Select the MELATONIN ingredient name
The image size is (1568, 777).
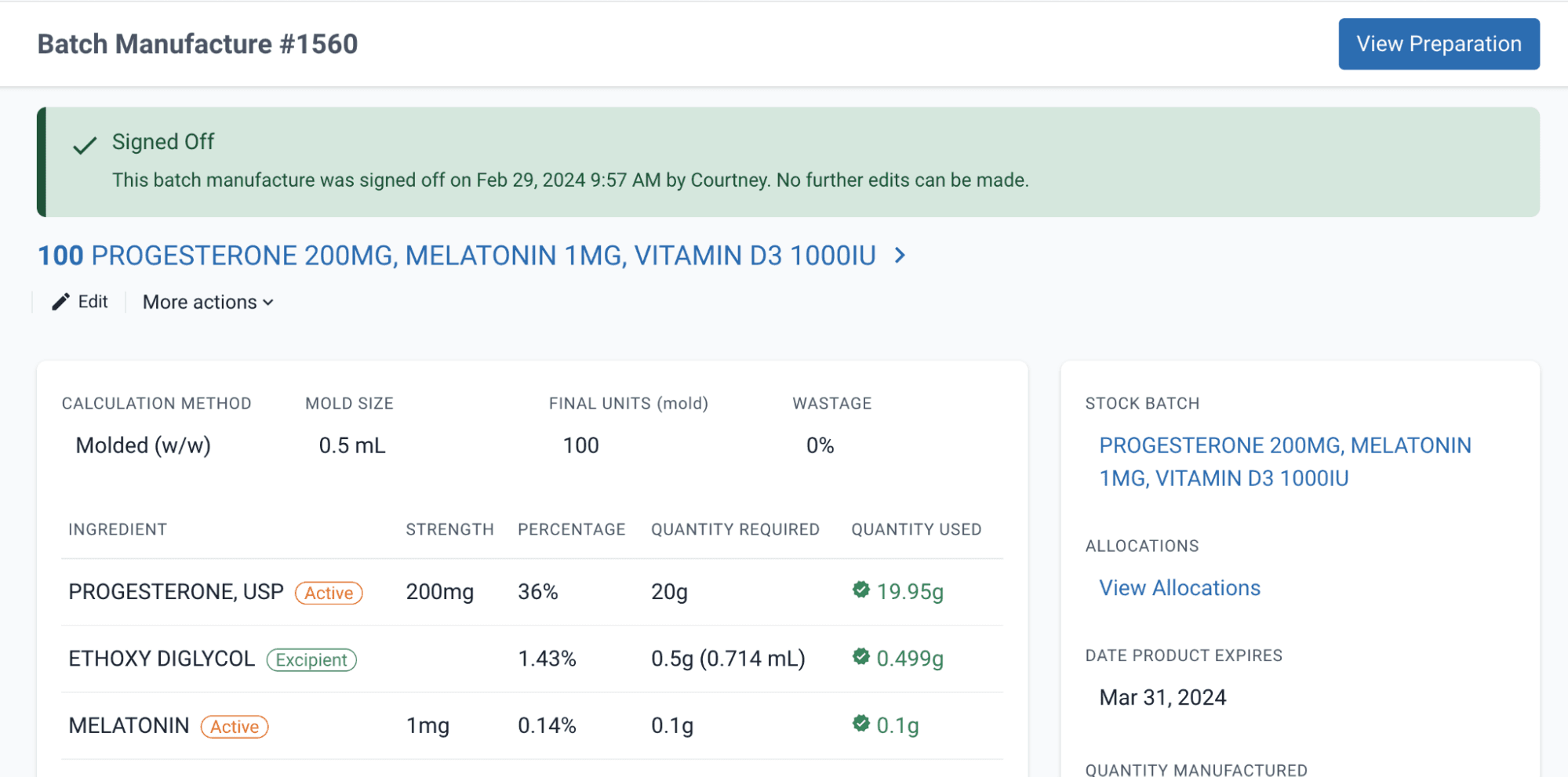click(129, 725)
